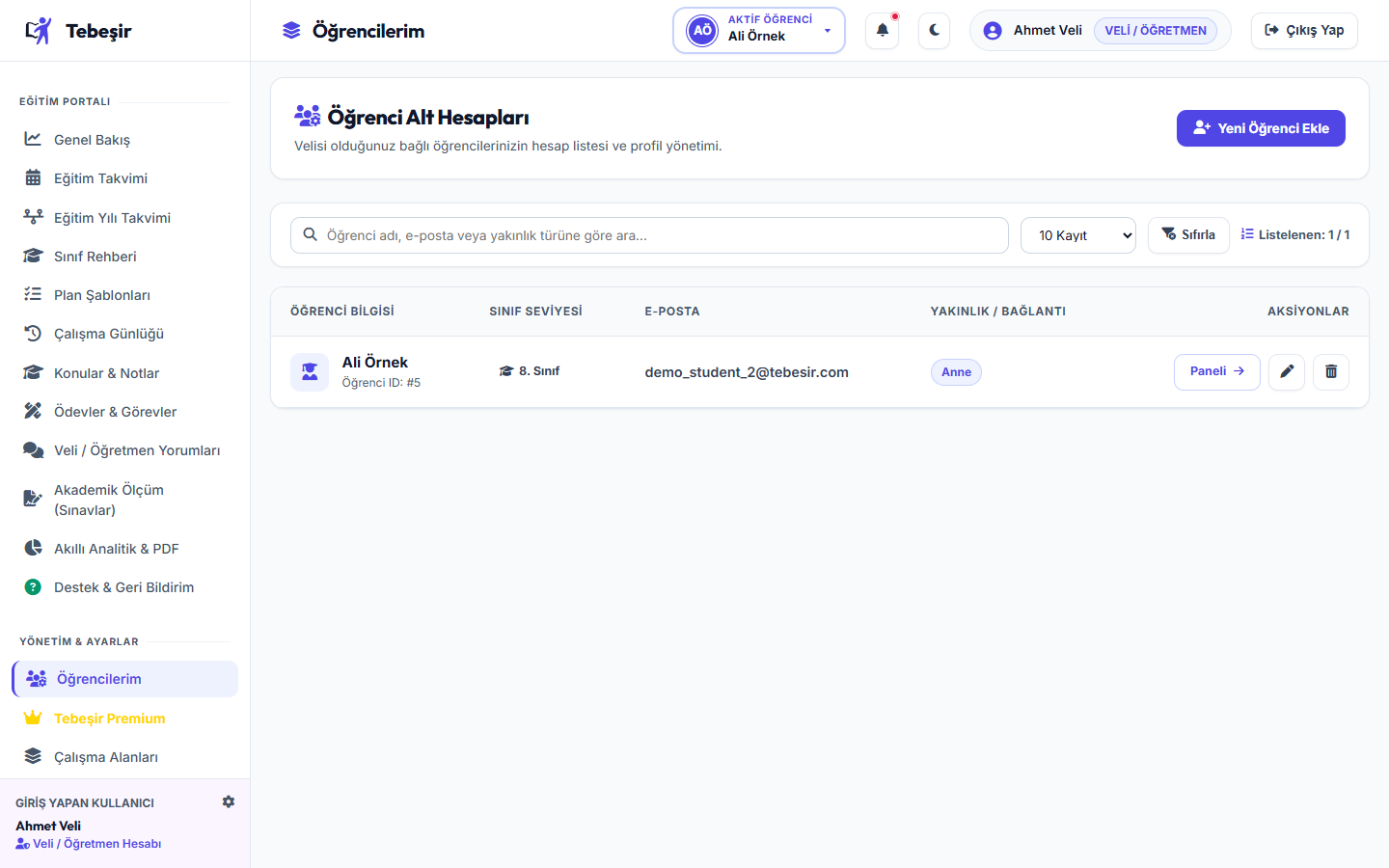Click the Tebeşir logo icon
This screenshot has width=1389, height=868.
click(x=39, y=31)
